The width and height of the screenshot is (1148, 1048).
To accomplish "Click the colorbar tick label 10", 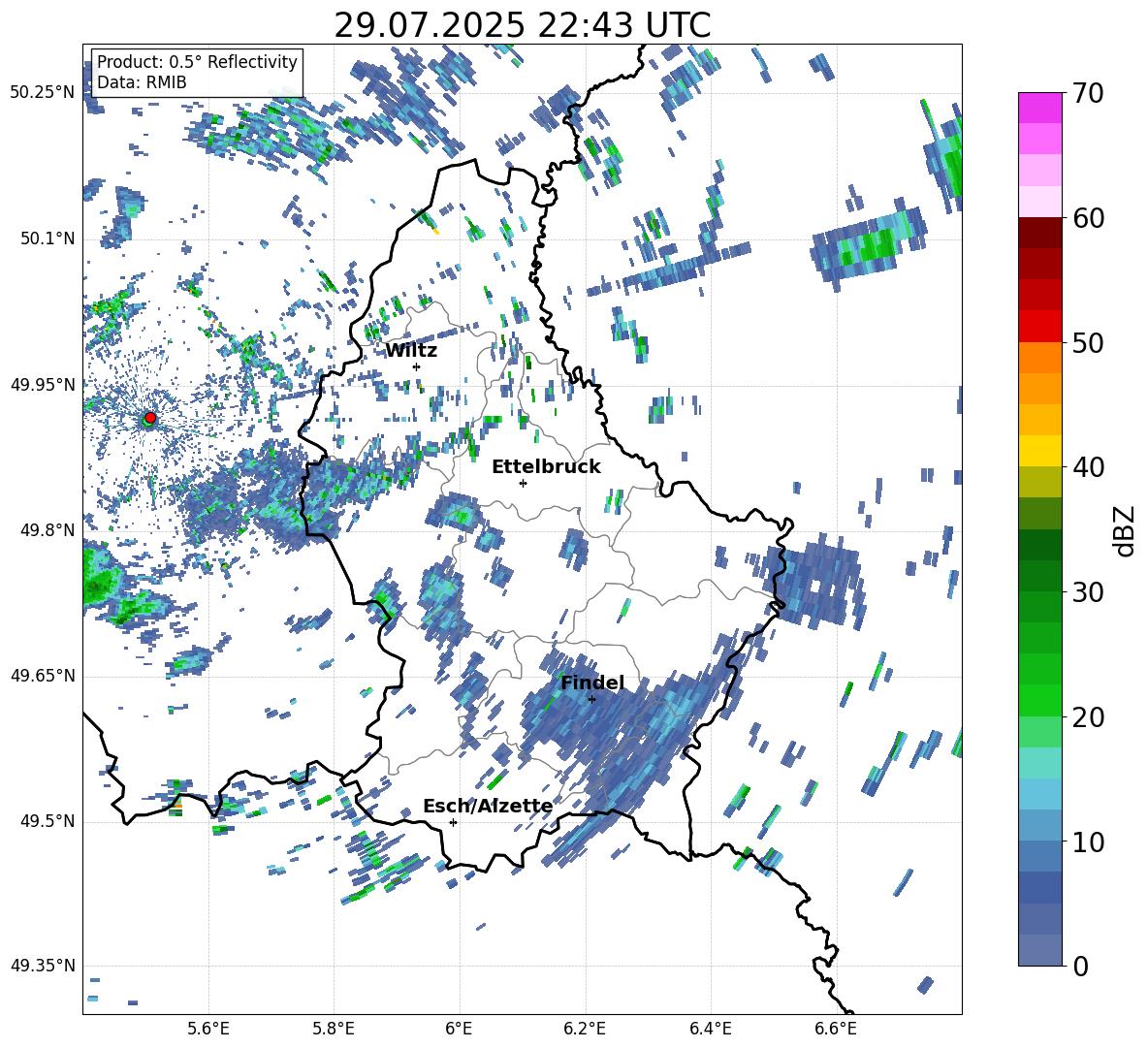I will [1089, 842].
